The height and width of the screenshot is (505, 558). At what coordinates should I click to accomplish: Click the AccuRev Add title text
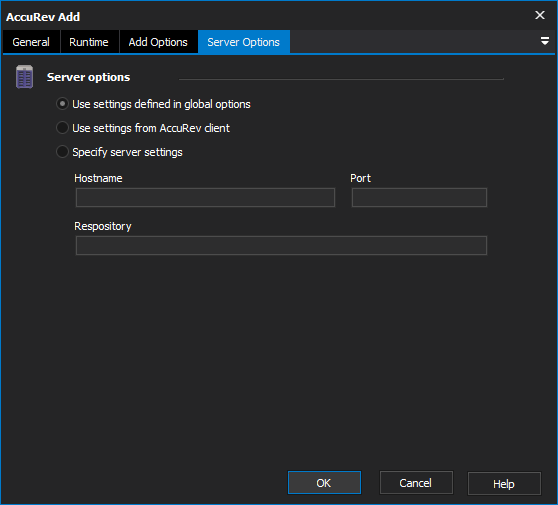pos(43,17)
